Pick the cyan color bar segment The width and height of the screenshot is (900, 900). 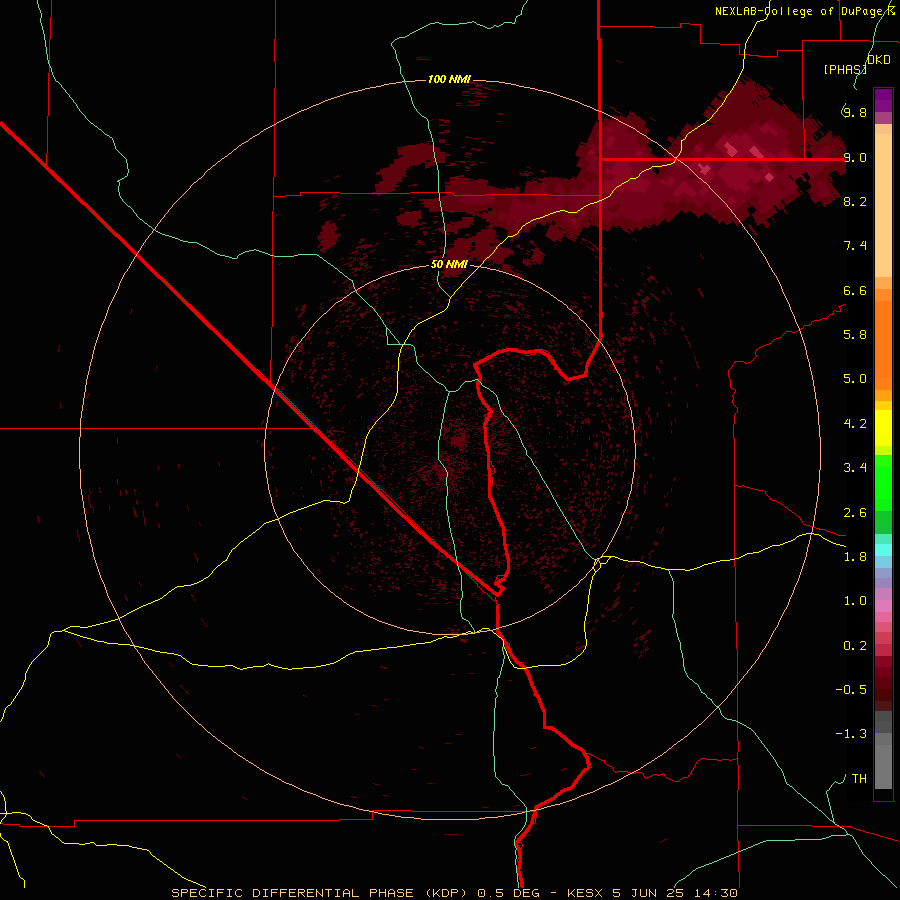(x=883, y=550)
